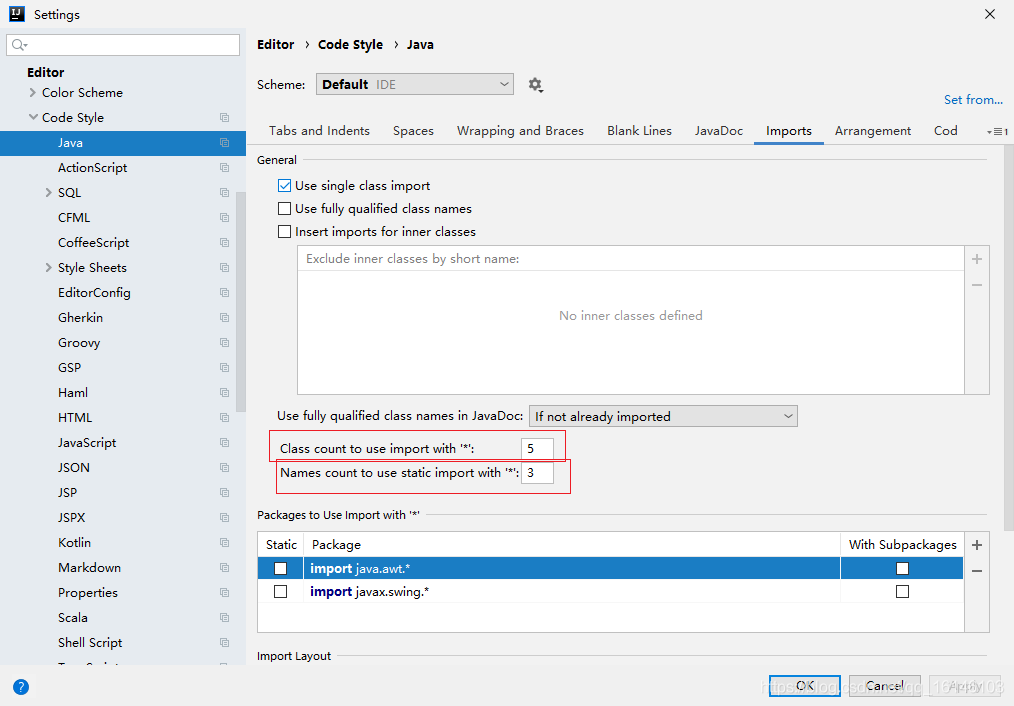This screenshot has width=1014, height=706.
Task: Show hidden tabs overflow list
Action: (997, 131)
